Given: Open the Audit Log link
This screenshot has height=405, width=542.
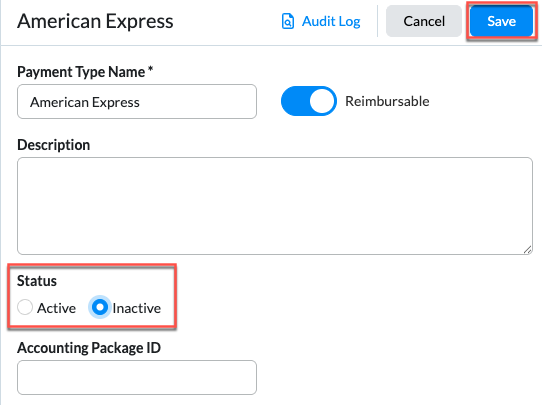Looking at the screenshot, I should pyautogui.click(x=331, y=21).
